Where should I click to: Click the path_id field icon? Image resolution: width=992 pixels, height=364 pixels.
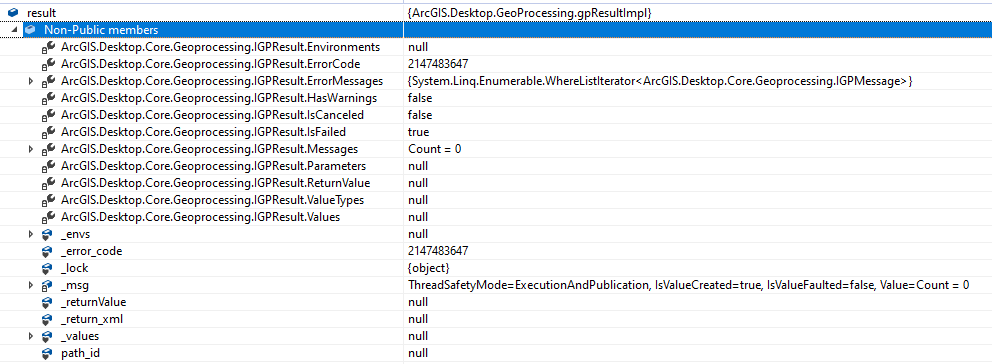pyautogui.click(x=47, y=353)
